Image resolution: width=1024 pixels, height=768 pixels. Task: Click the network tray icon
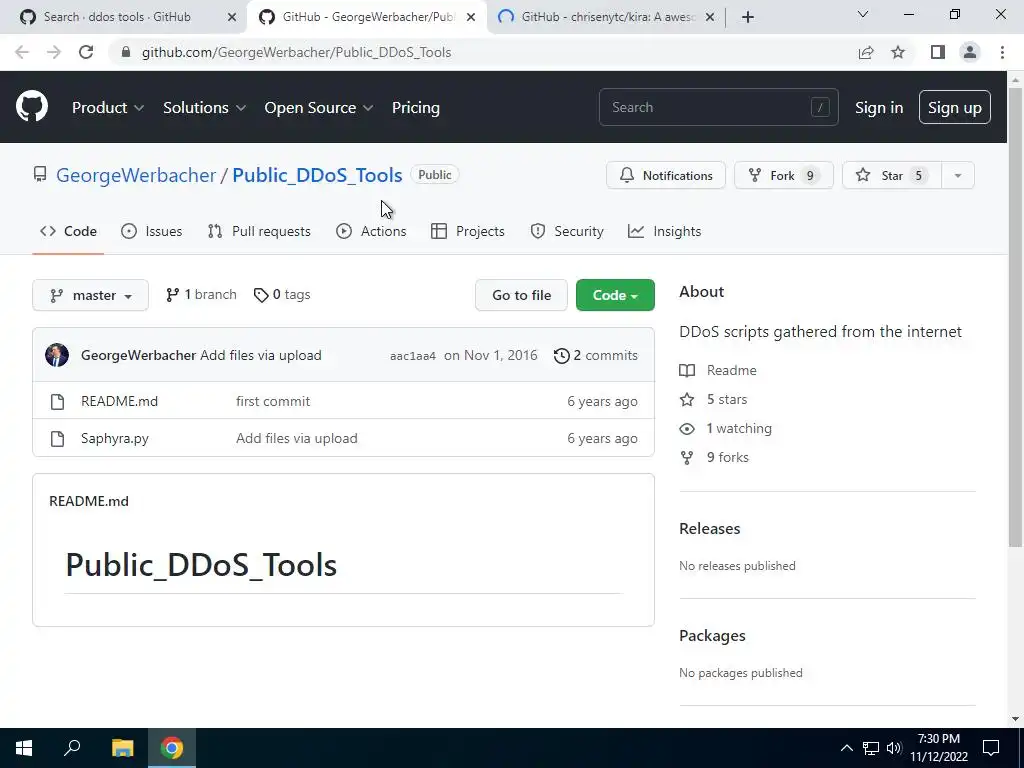(x=871, y=748)
